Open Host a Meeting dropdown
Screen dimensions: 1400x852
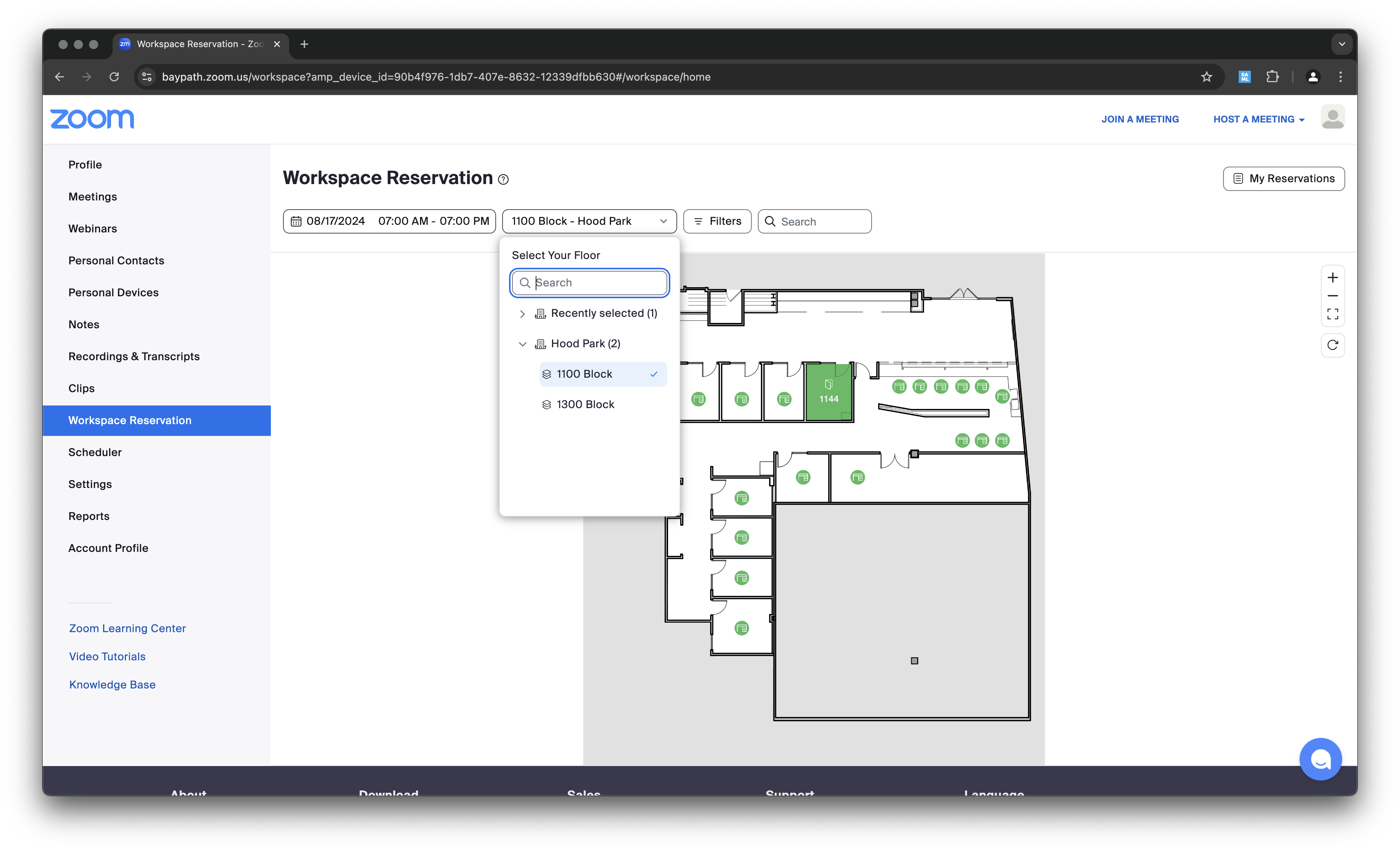click(1258, 119)
